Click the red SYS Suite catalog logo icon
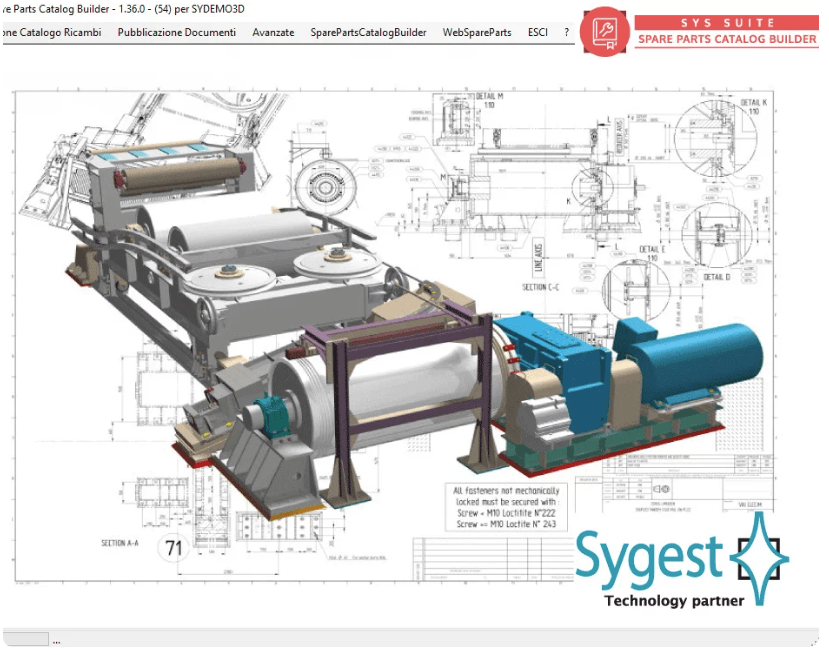 tap(603, 31)
